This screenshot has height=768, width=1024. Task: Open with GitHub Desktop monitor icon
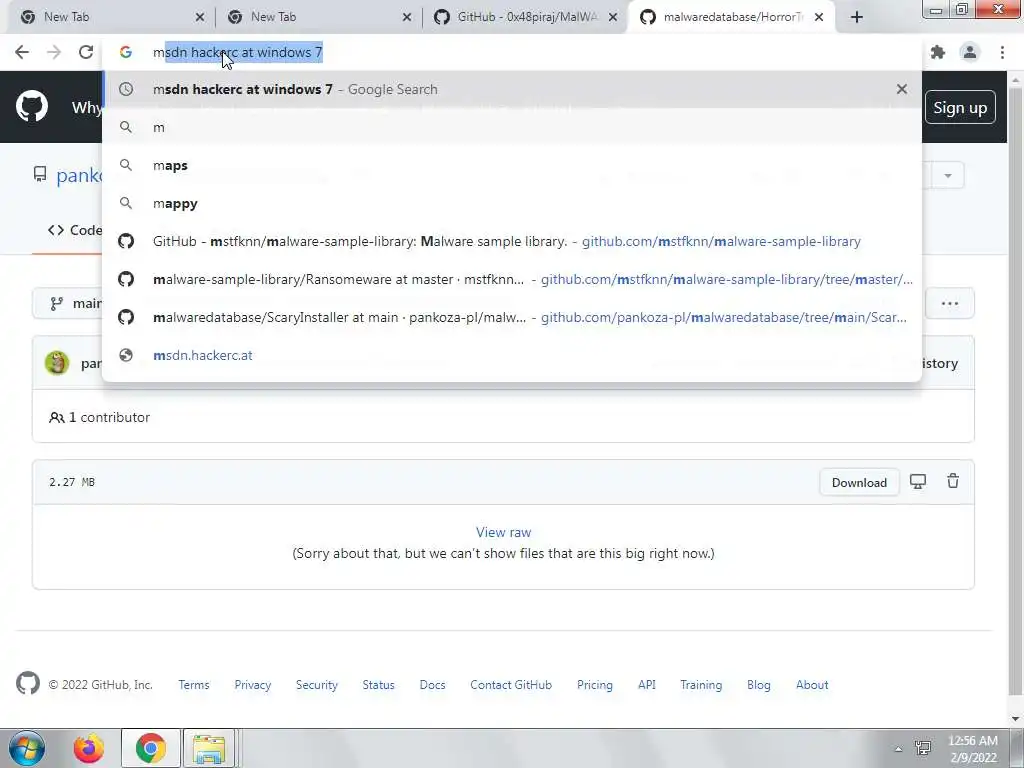[x=918, y=481]
